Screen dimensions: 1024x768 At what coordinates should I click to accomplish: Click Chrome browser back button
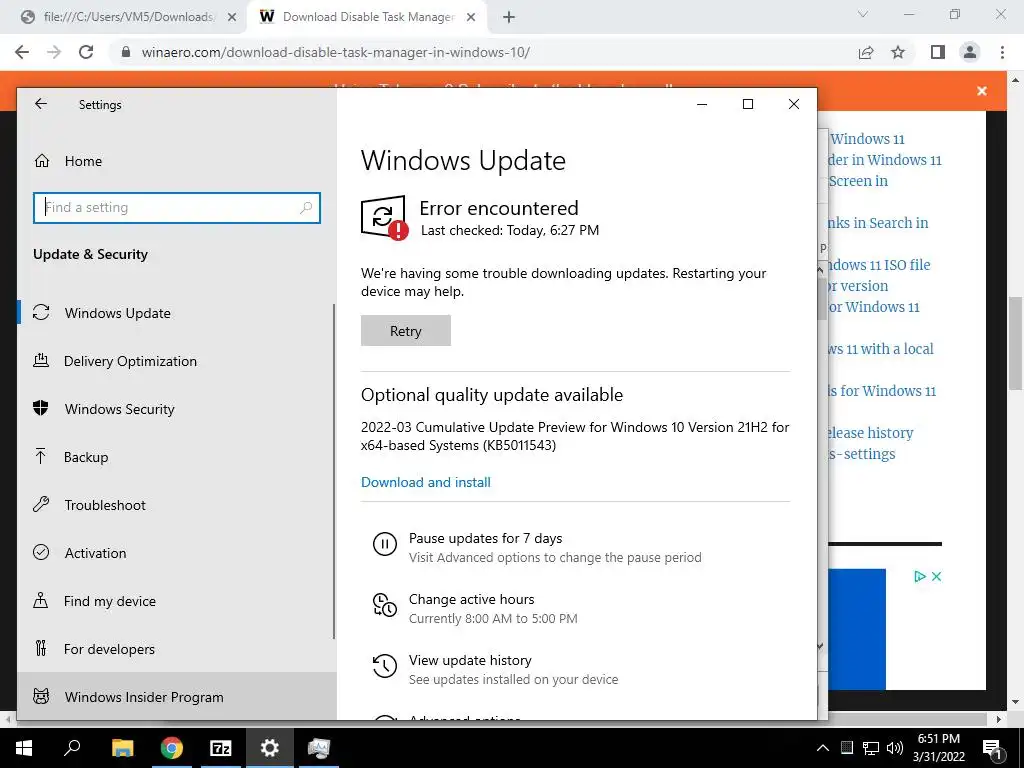22,52
